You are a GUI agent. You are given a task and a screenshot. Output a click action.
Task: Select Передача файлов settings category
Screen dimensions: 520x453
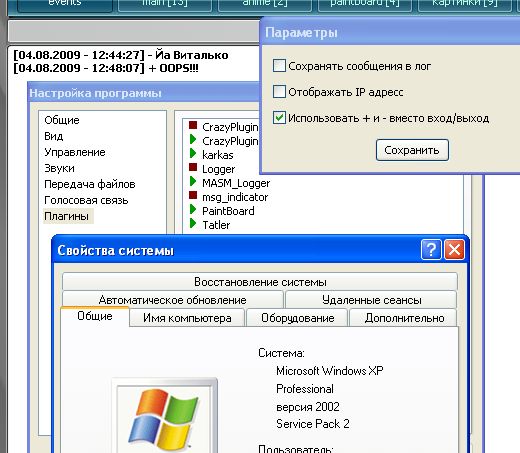tap(90, 184)
